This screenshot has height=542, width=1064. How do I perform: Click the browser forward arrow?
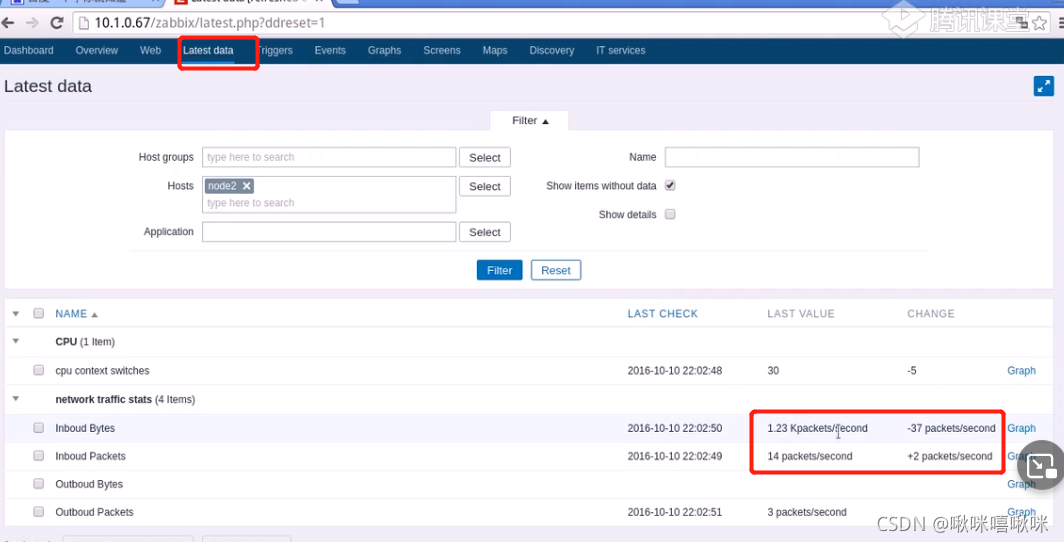click(32, 22)
